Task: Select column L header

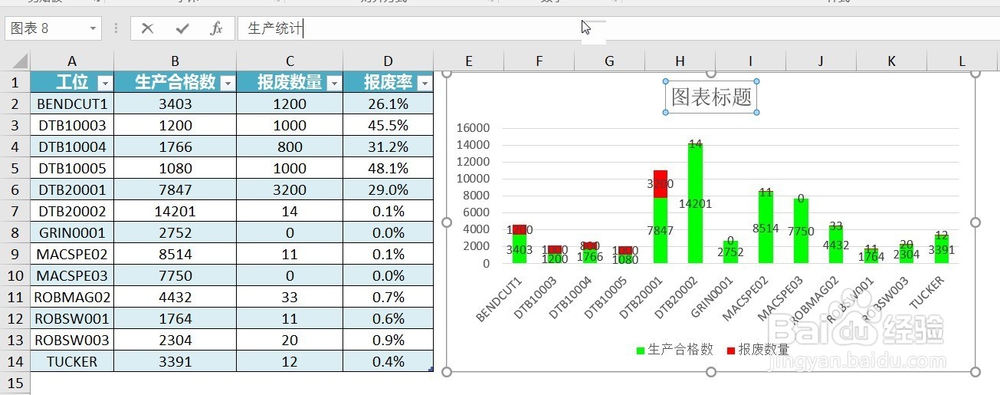Action: (962, 61)
